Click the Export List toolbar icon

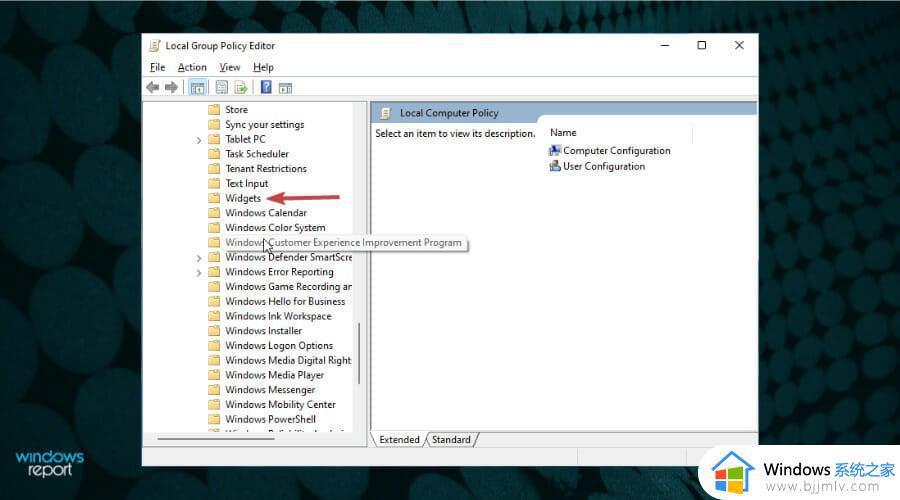coord(240,87)
